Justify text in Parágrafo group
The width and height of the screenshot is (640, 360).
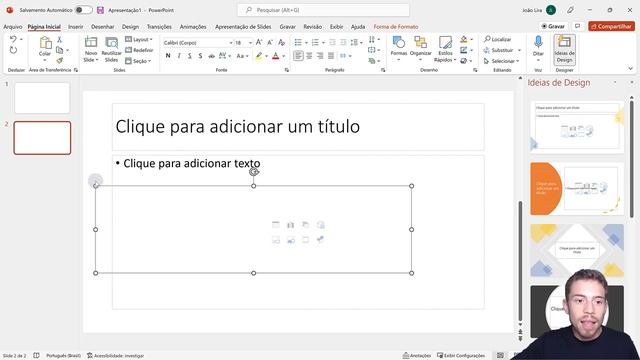[331, 56]
